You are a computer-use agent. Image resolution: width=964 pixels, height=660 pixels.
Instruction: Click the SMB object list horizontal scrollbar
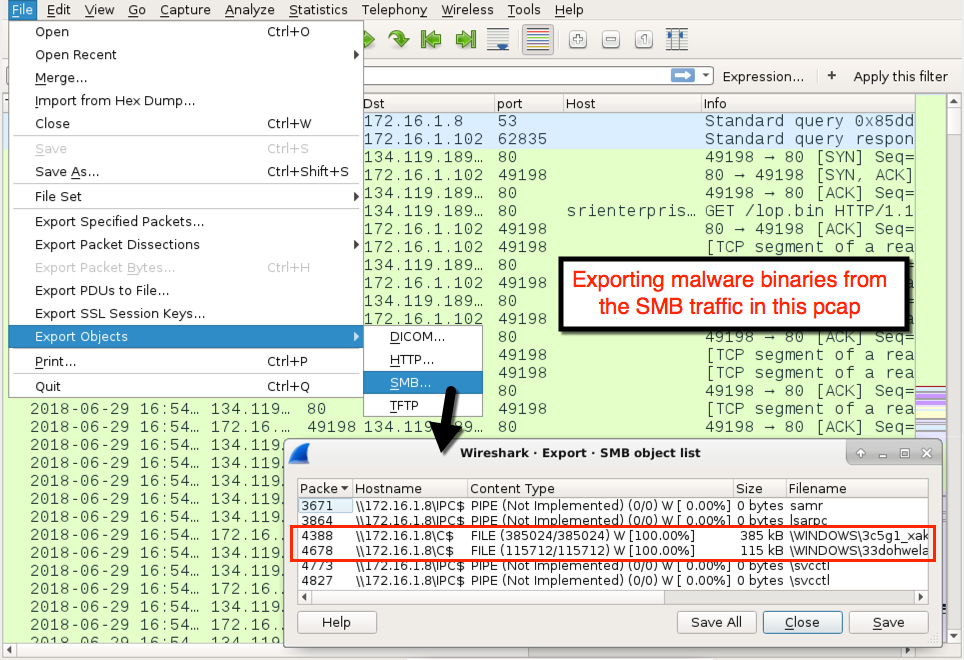pyautogui.click(x=612, y=597)
